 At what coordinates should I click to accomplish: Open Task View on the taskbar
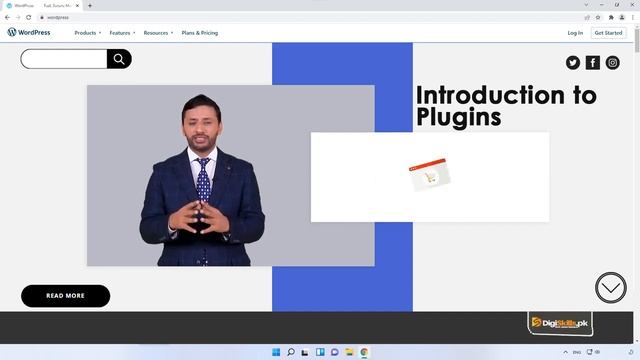[305, 352]
